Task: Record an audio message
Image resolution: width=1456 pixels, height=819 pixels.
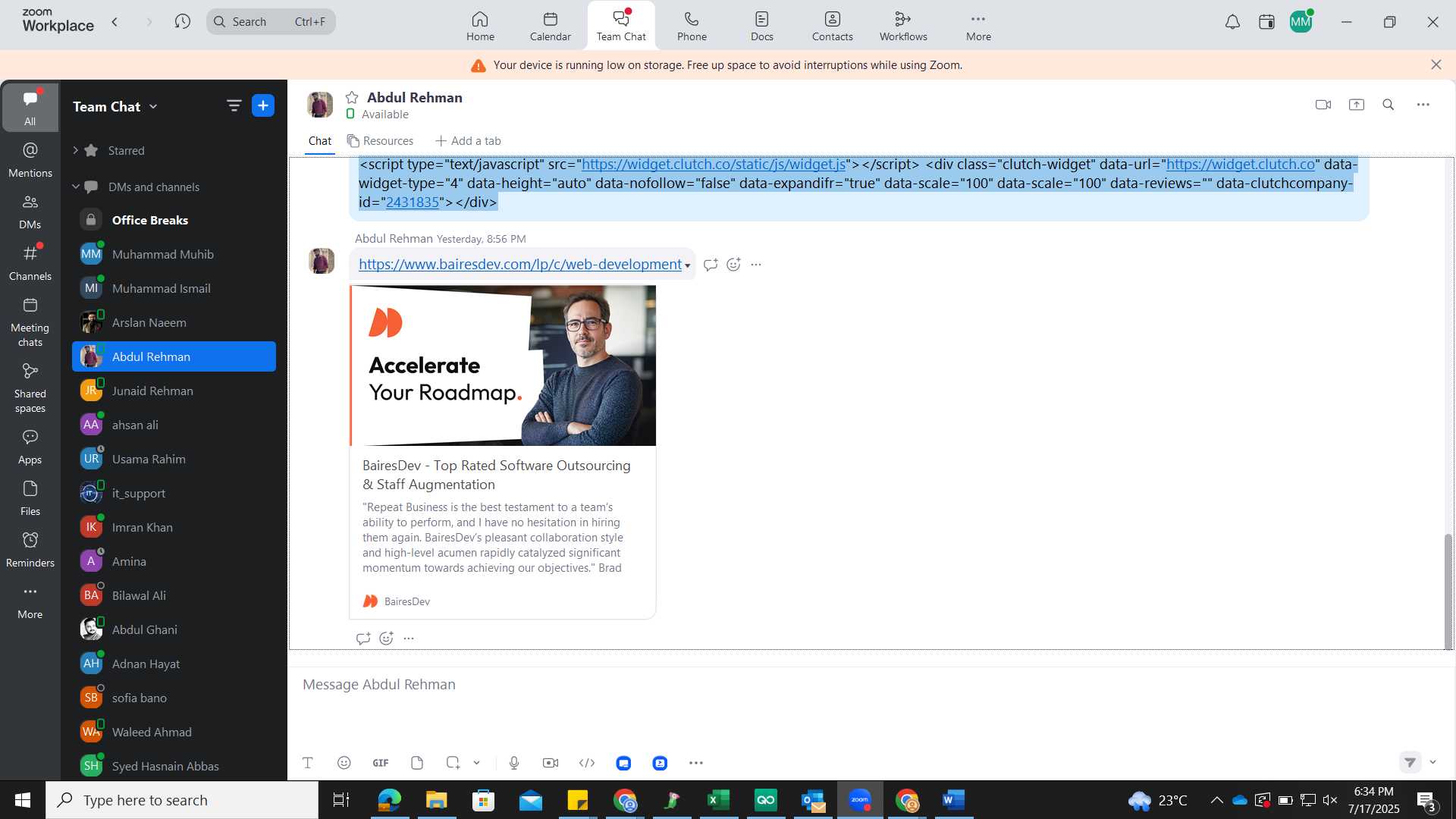Action: click(514, 763)
